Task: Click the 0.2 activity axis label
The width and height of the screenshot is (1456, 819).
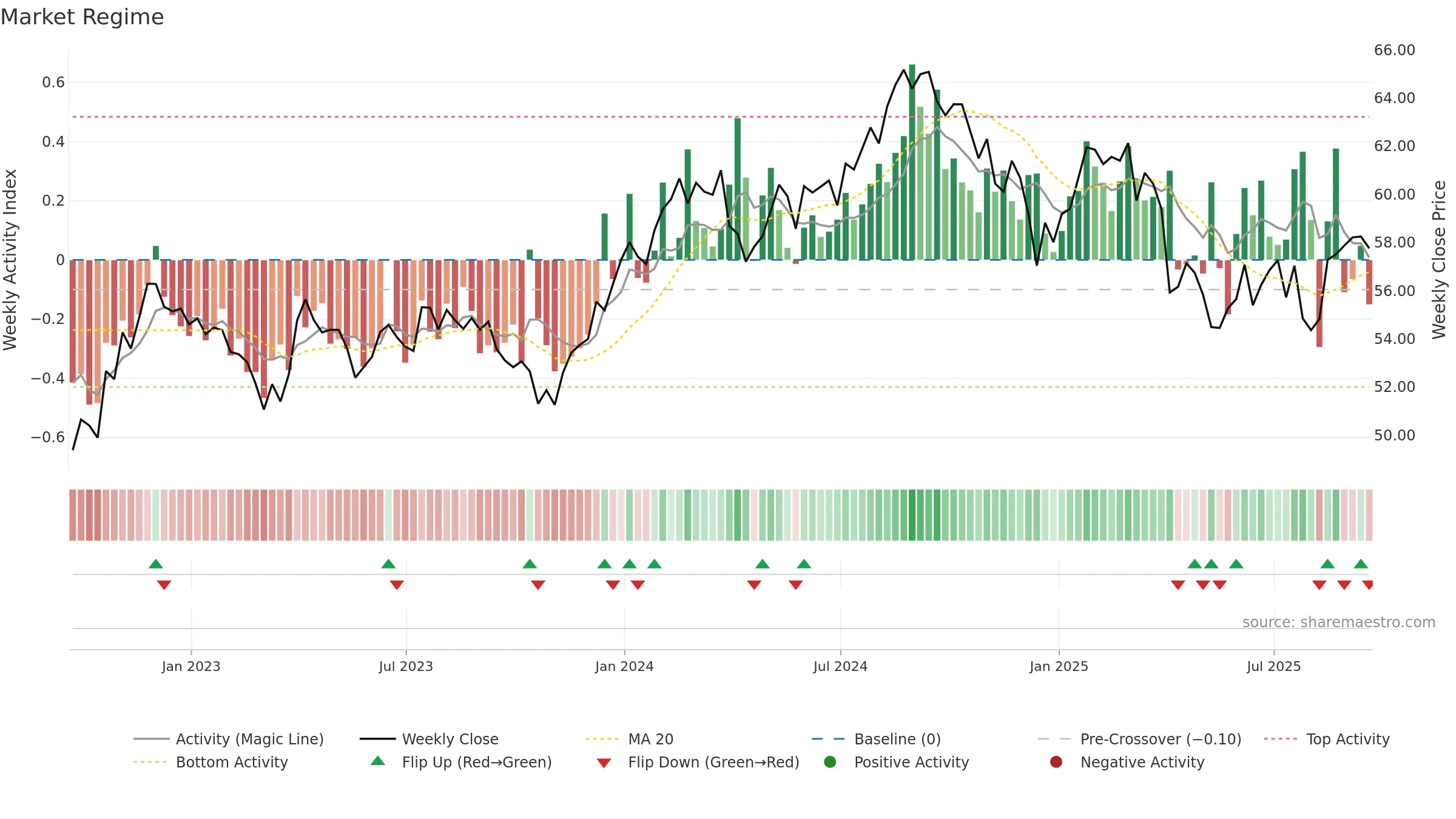Action: (x=53, y=201)
